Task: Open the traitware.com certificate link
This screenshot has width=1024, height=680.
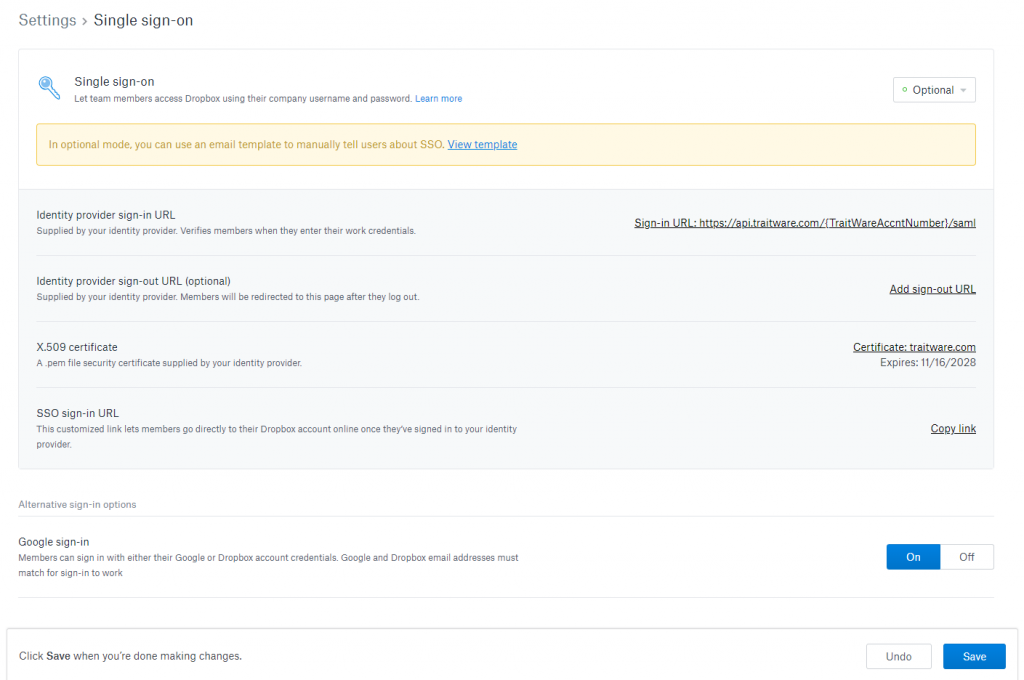Action: 914,347
